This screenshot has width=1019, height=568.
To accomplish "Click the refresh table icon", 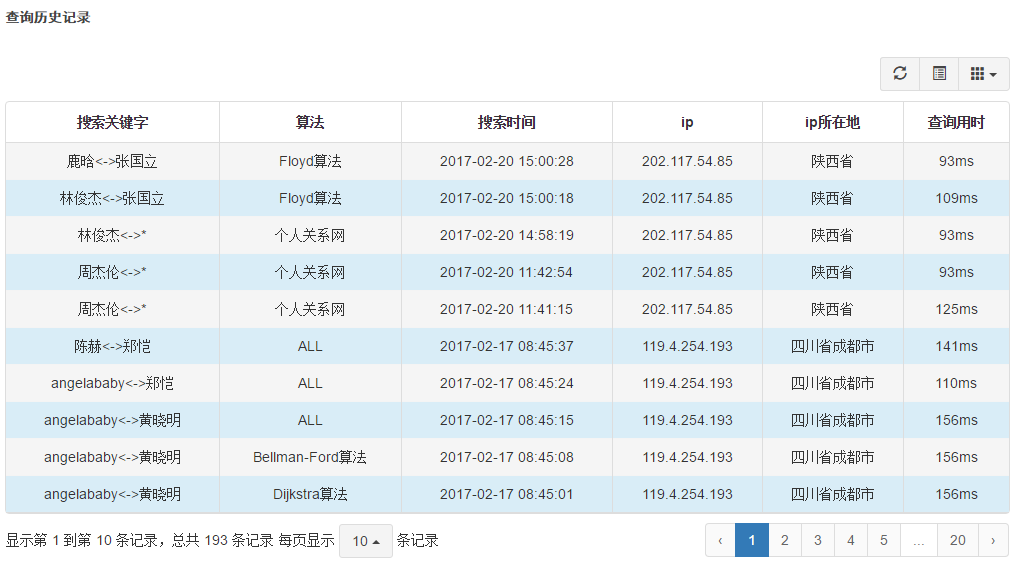I will 900,73.
